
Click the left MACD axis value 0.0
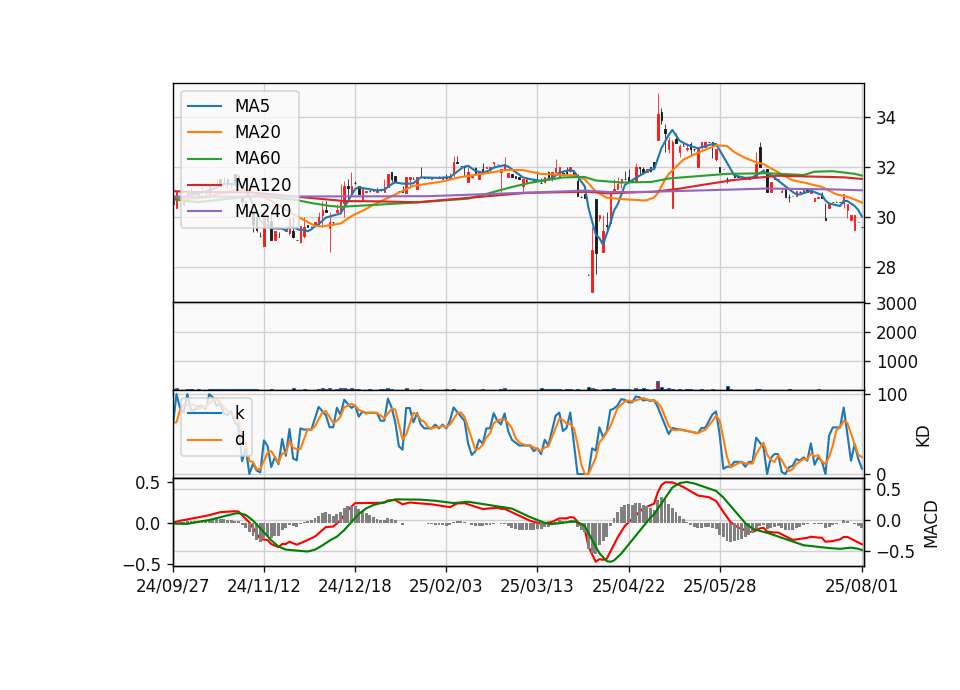[147, 524]
